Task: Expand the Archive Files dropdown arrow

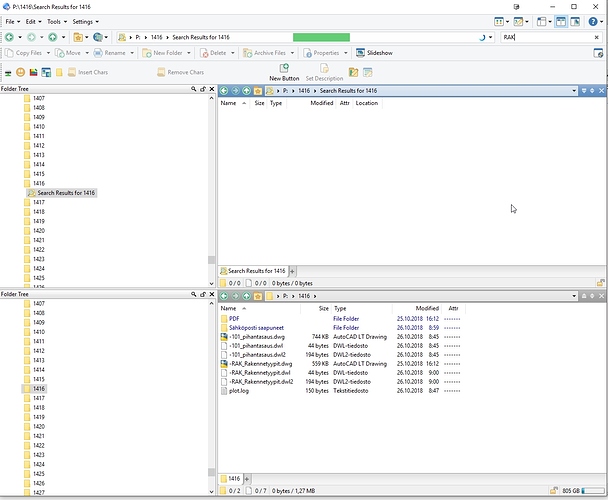Action: 292,53
